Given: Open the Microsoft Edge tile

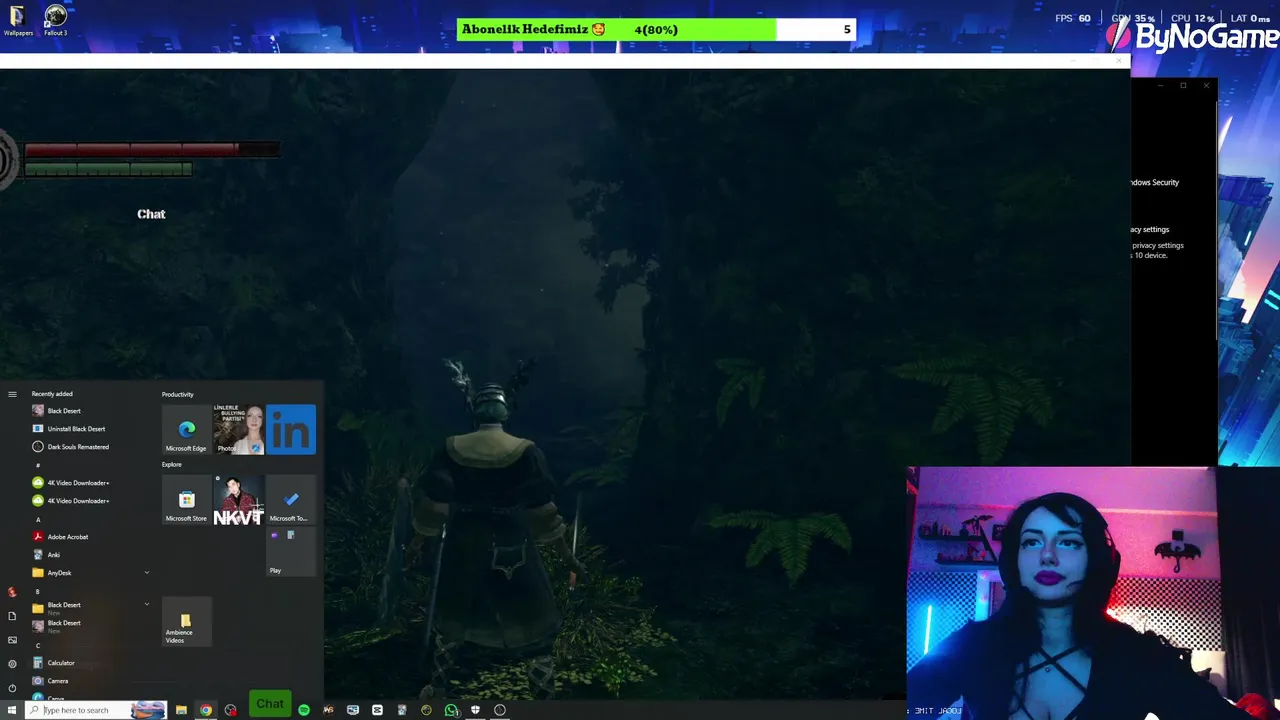Looking at the screenshot, I should coord(186,430).
